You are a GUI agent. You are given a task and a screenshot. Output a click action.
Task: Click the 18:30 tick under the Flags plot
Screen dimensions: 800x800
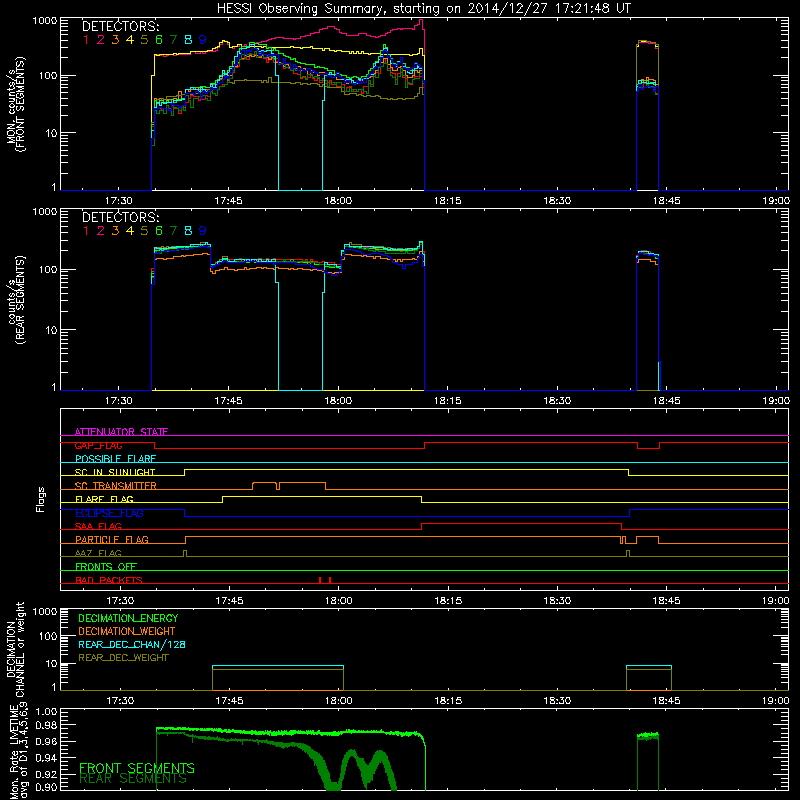[x=557, y=601]
